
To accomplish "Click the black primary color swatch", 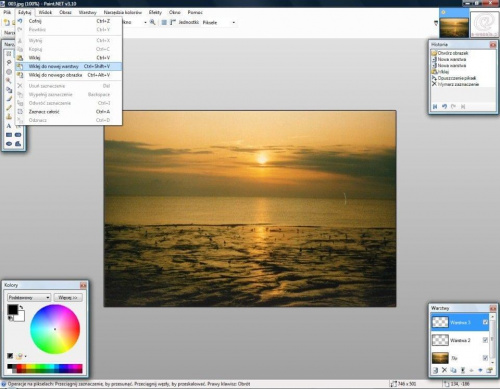I will click(x=12, y=309).
